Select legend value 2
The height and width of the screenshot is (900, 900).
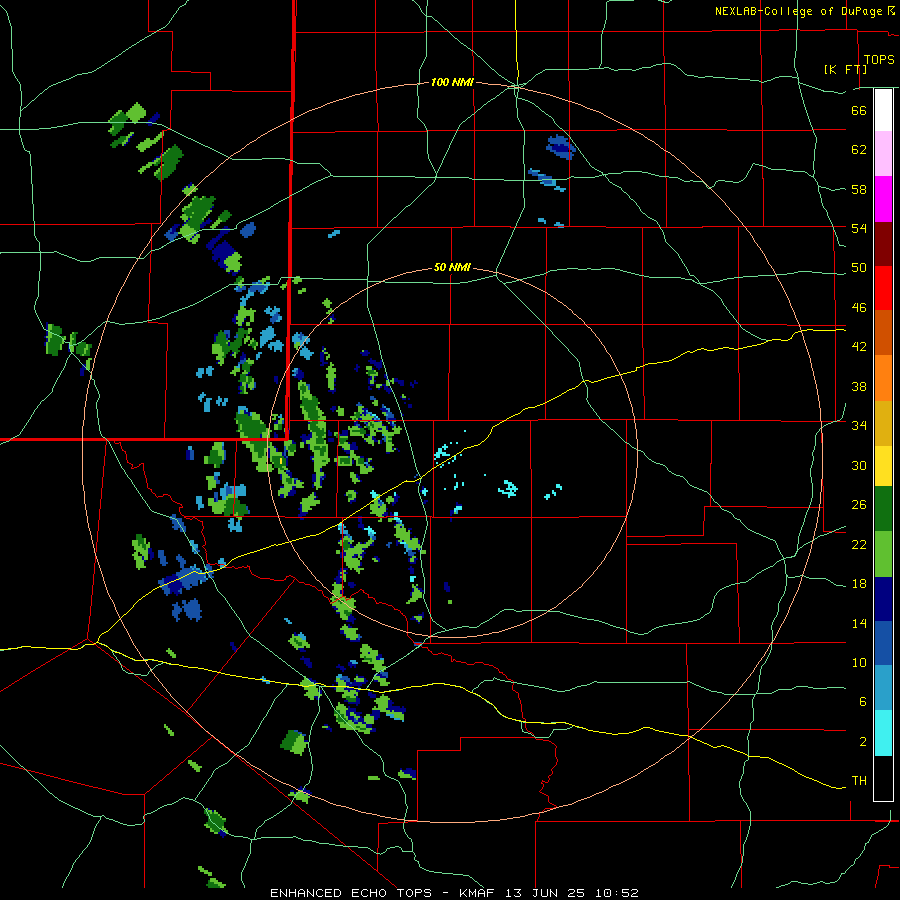pyautogui.click(x=863, y=742)
